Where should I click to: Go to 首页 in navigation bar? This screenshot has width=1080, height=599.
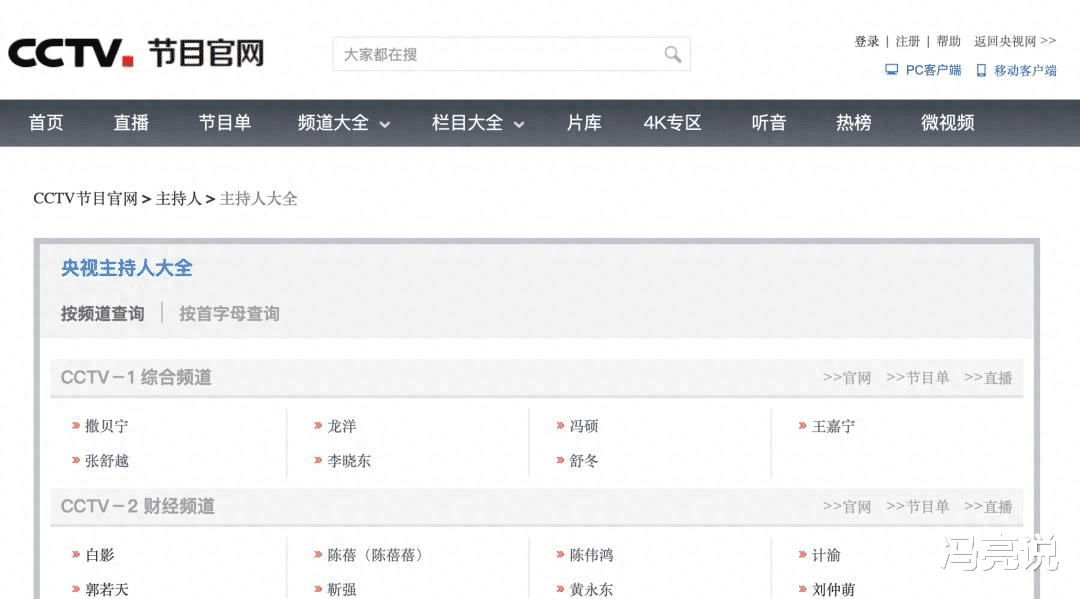pyautogui.click(x=45, y=123)
